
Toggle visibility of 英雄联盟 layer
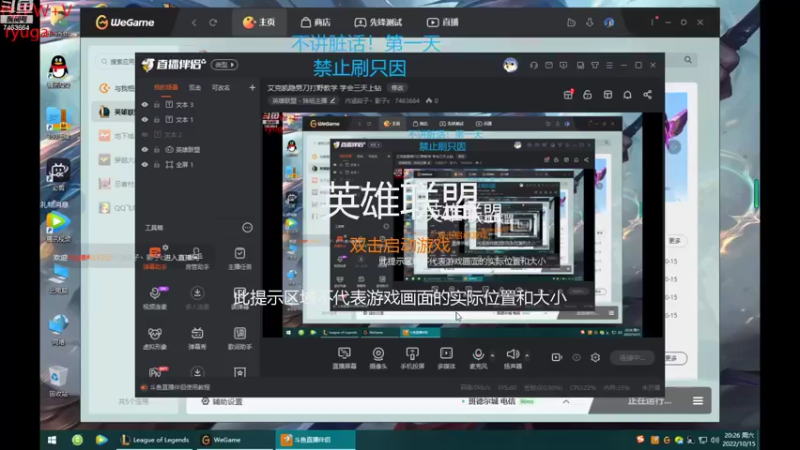pos(145,149)
